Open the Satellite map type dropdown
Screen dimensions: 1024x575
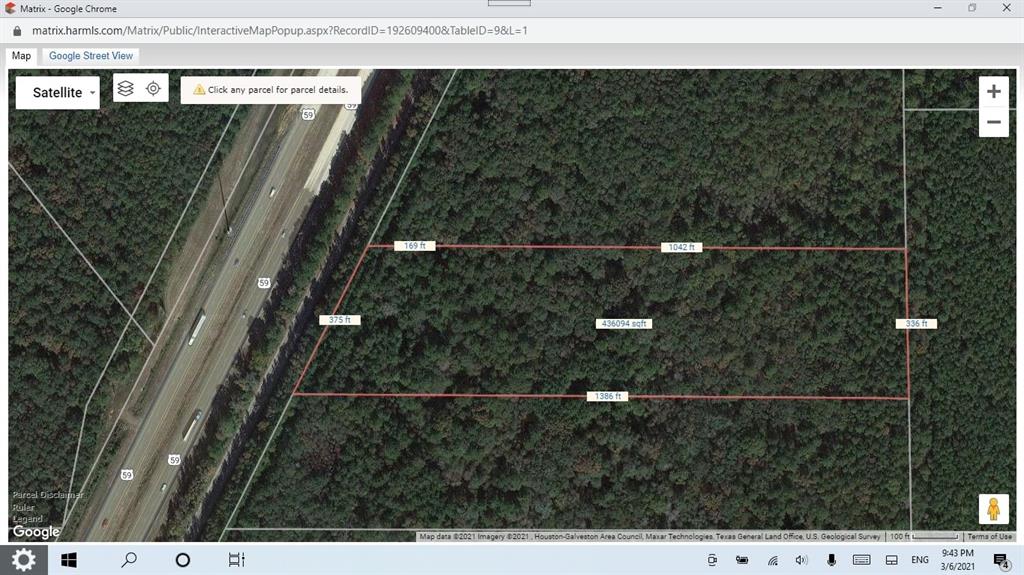tap(58, 93)
